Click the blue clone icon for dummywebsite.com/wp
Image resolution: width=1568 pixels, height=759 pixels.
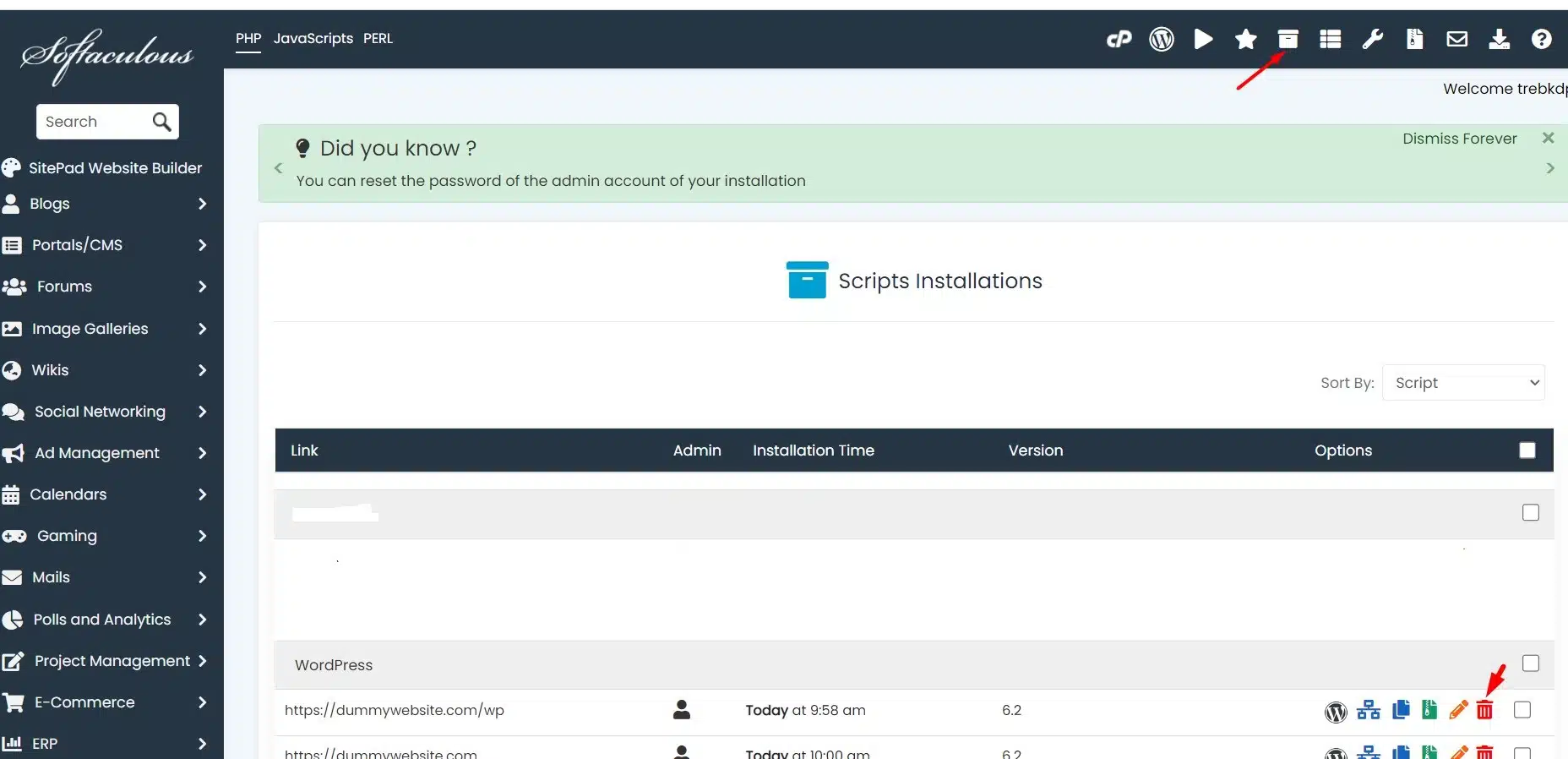(1401, 711)
